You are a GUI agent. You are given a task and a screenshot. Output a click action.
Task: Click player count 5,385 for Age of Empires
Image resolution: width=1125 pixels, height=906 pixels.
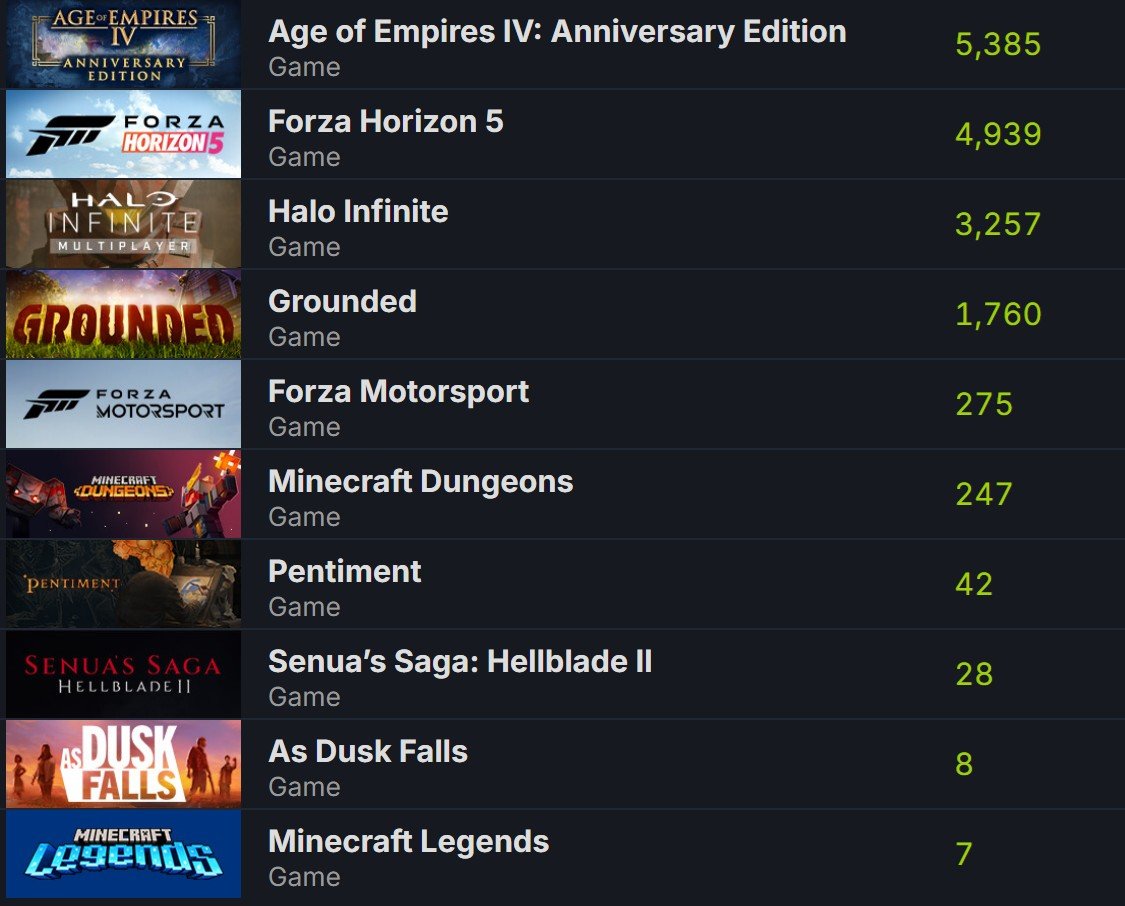998,44
